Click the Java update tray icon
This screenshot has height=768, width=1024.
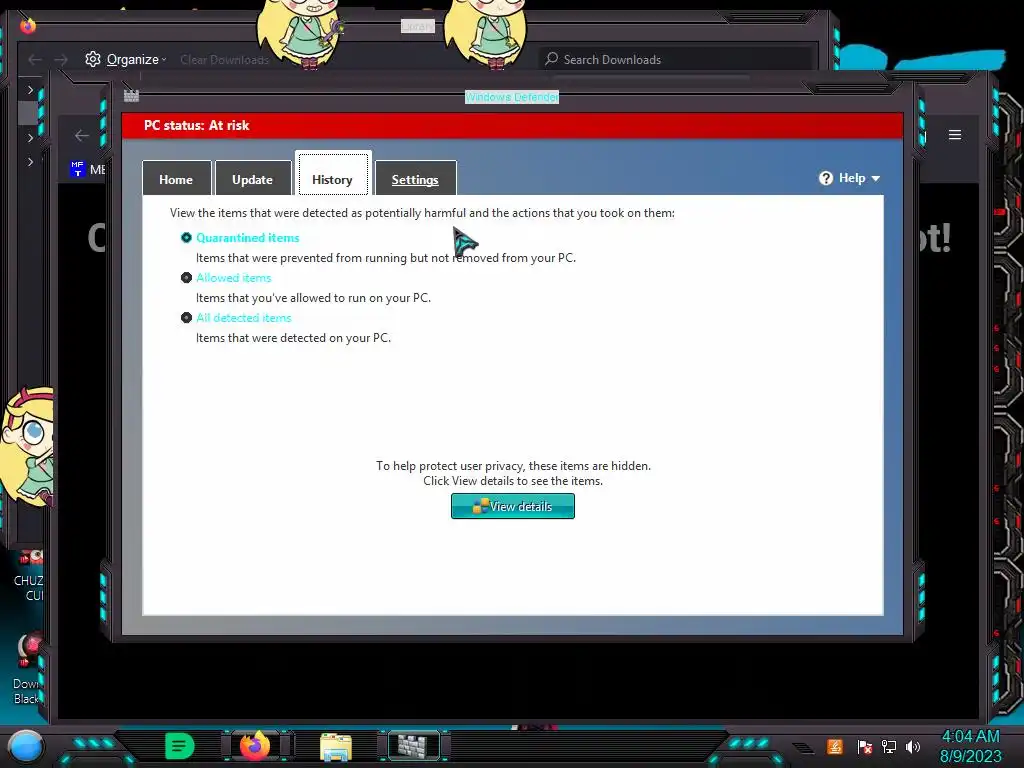tap(835, 746)
